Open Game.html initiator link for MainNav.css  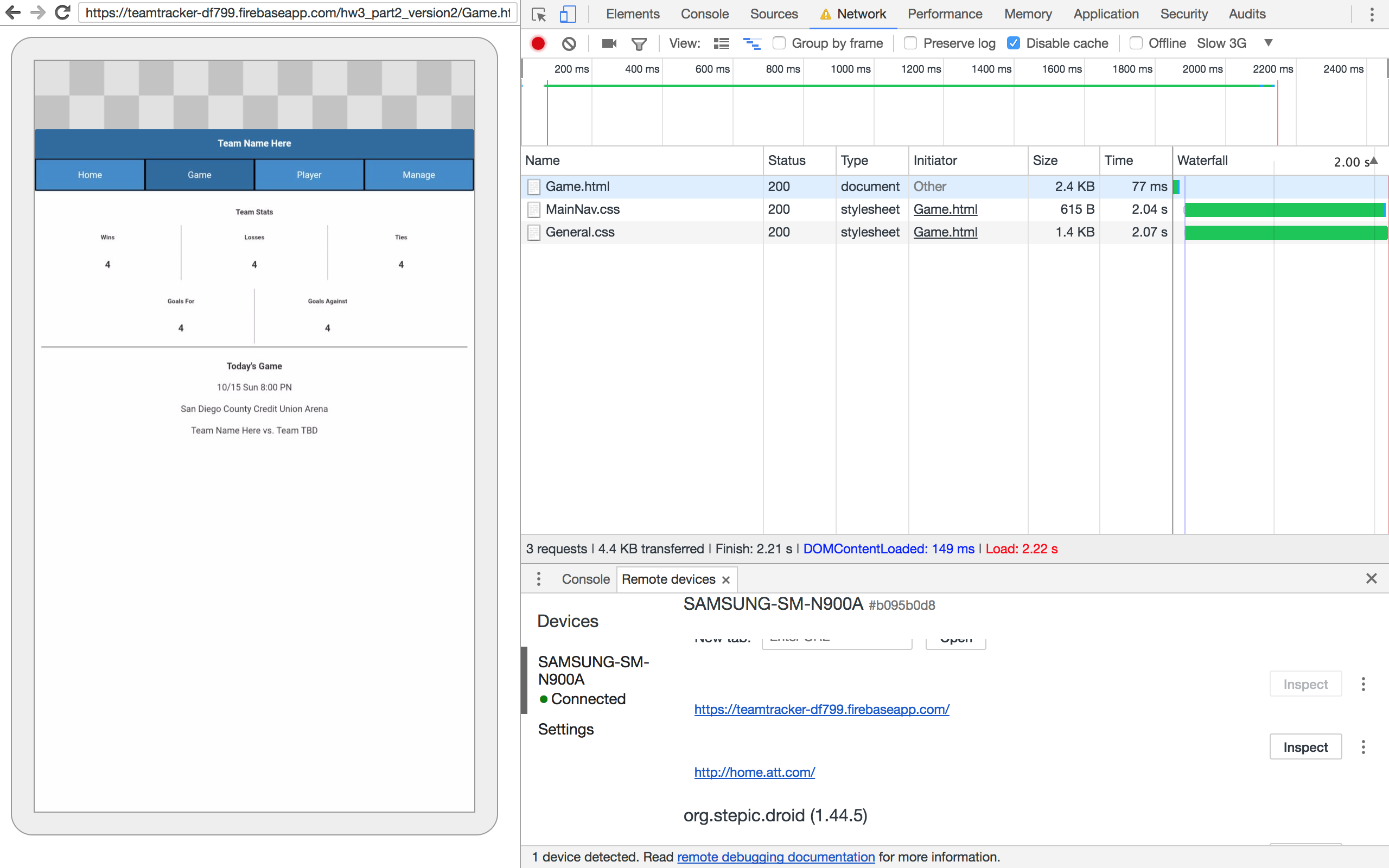945,209
